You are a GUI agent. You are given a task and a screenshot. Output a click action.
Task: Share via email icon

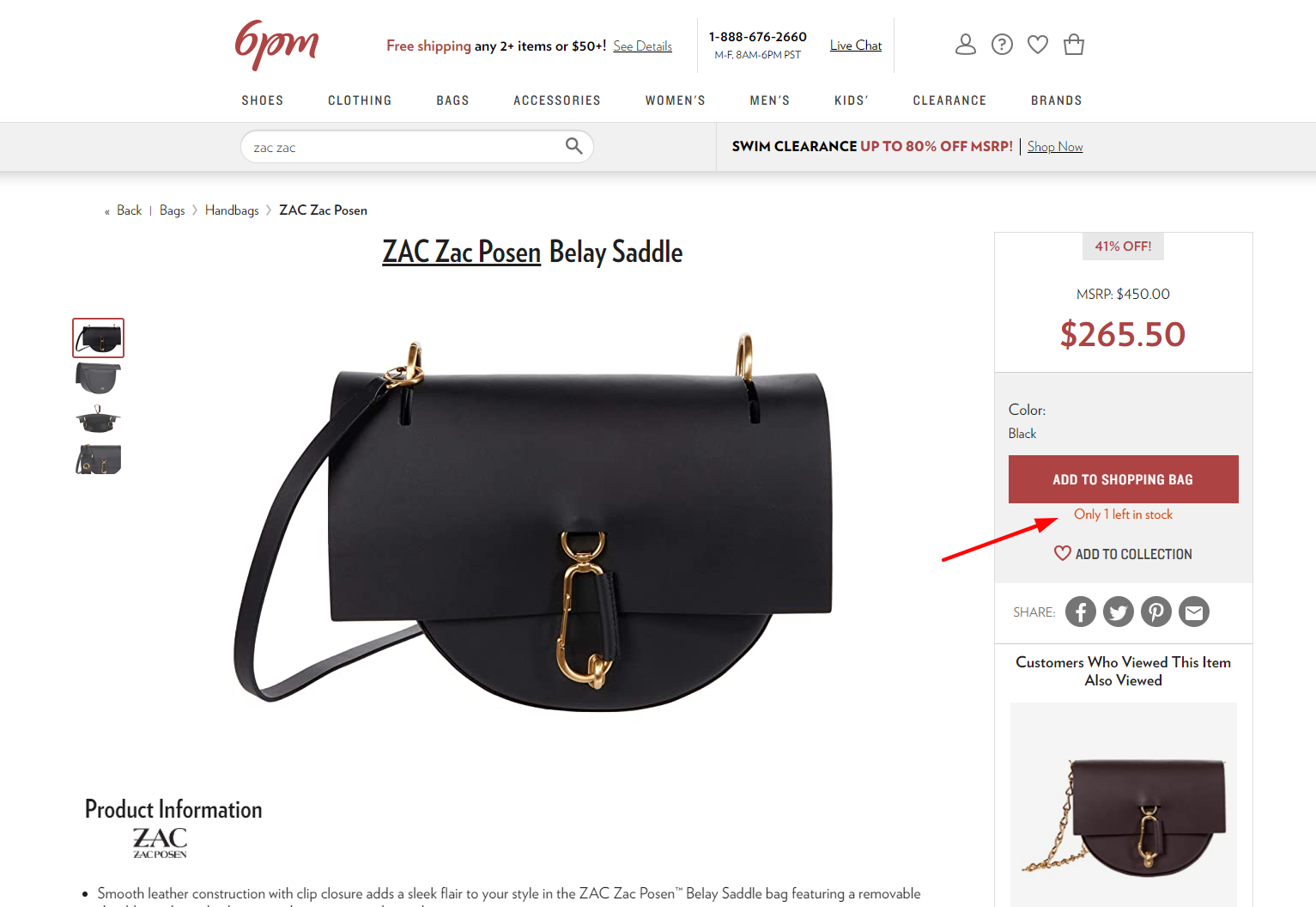click(1194, 612)
